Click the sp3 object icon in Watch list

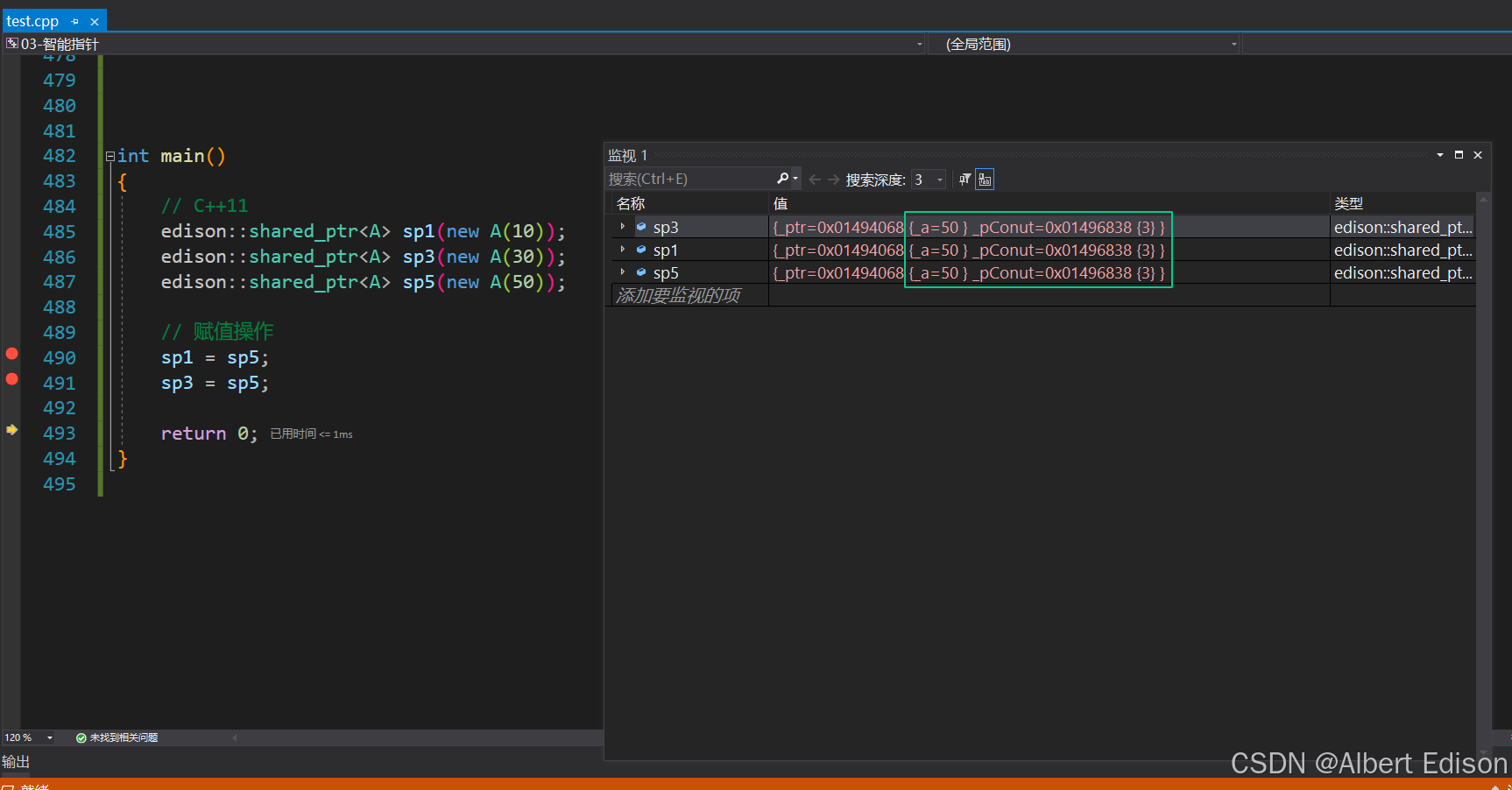641,227
